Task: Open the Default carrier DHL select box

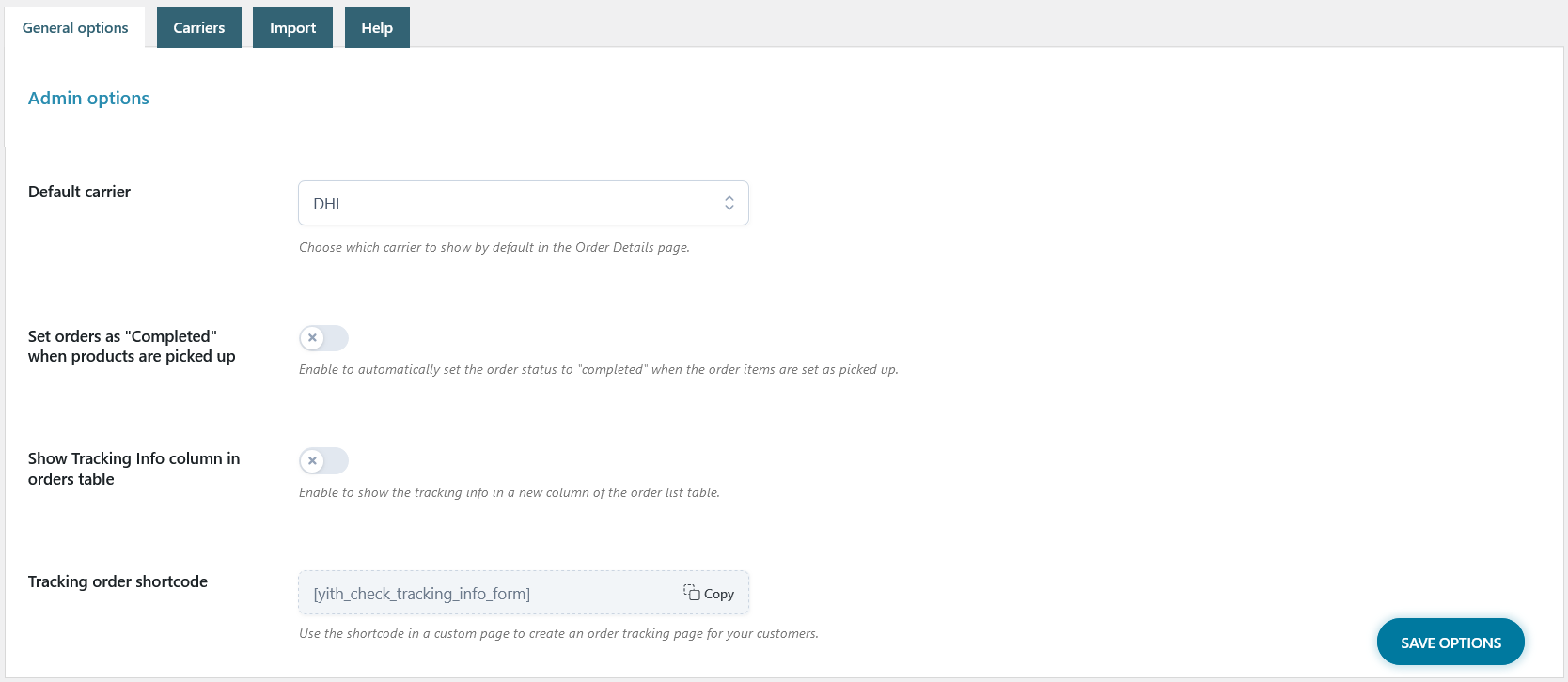Action: pyautogui.click(x=508, y=203)
